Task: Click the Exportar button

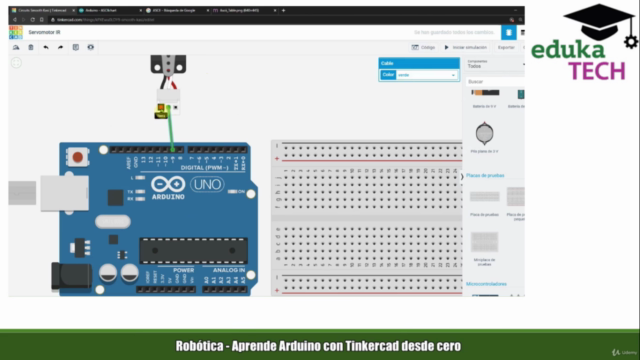Action: (x=506, y=47)
